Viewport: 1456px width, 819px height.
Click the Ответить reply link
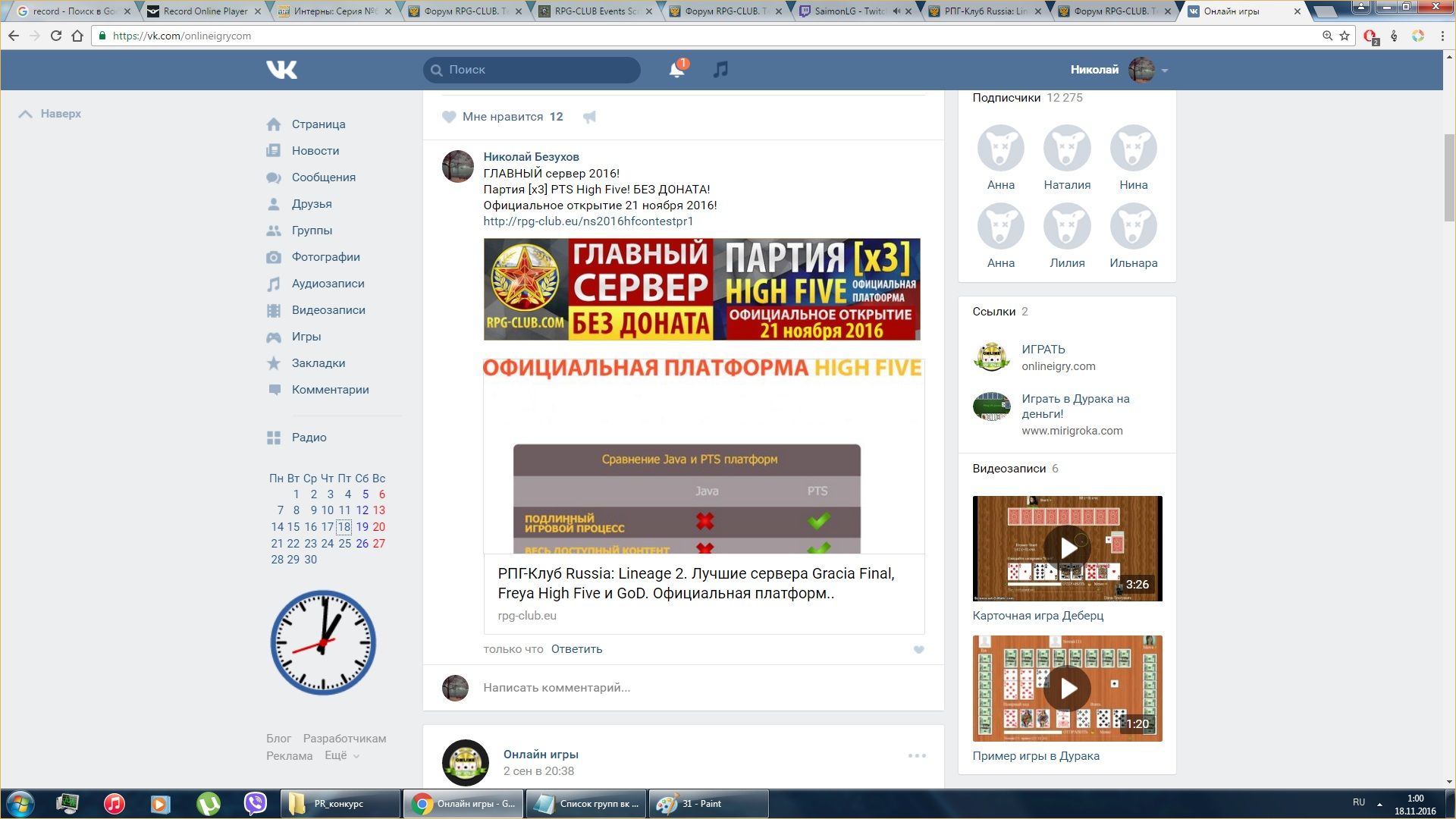pos(576,649)
